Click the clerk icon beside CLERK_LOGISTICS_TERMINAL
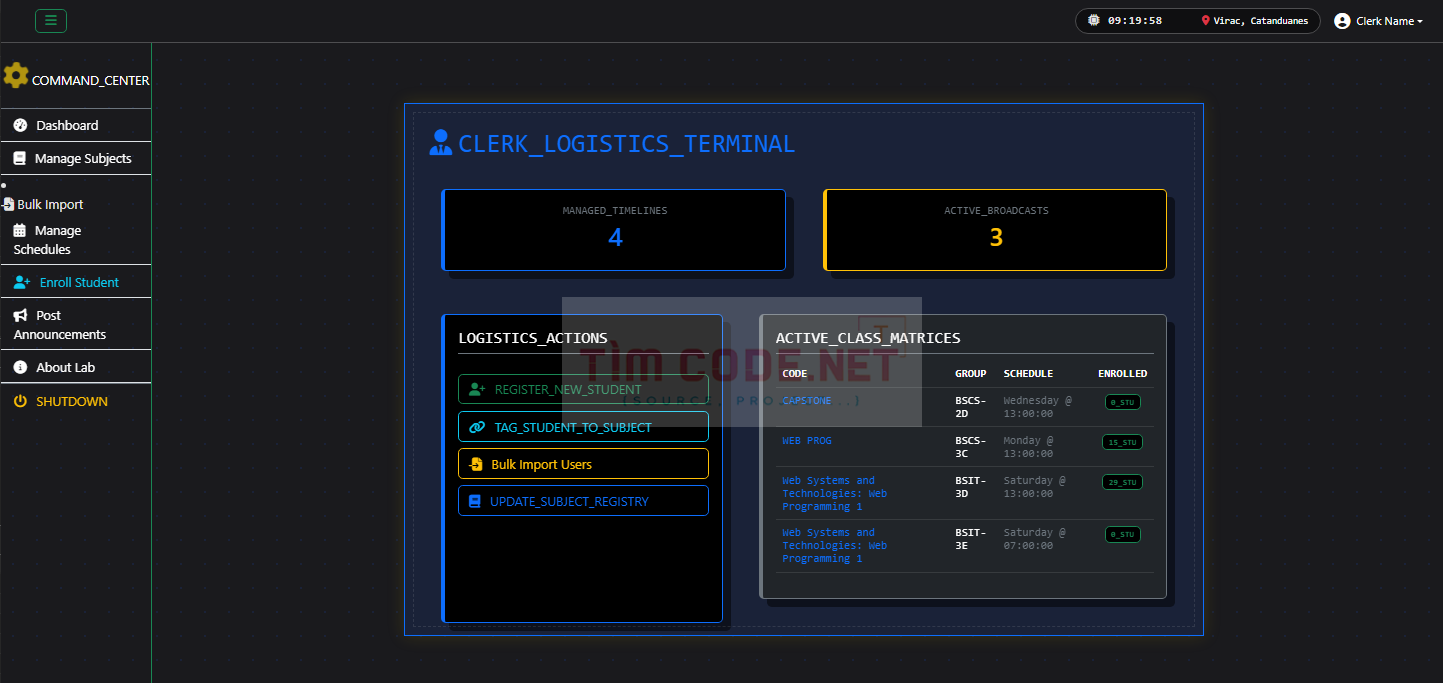This screenshot has height=683, width=1443. (x=441, y=143)
